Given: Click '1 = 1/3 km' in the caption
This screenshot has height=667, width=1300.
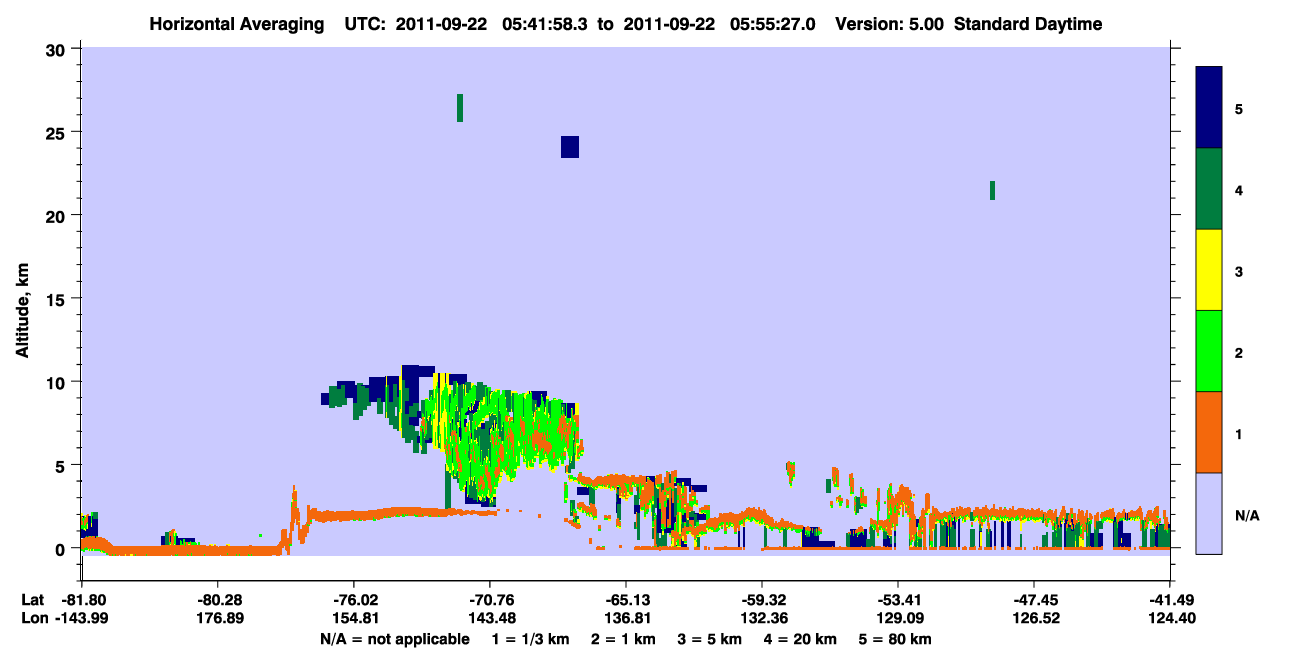Looking at the screenshot, I should tap(532, 639).
